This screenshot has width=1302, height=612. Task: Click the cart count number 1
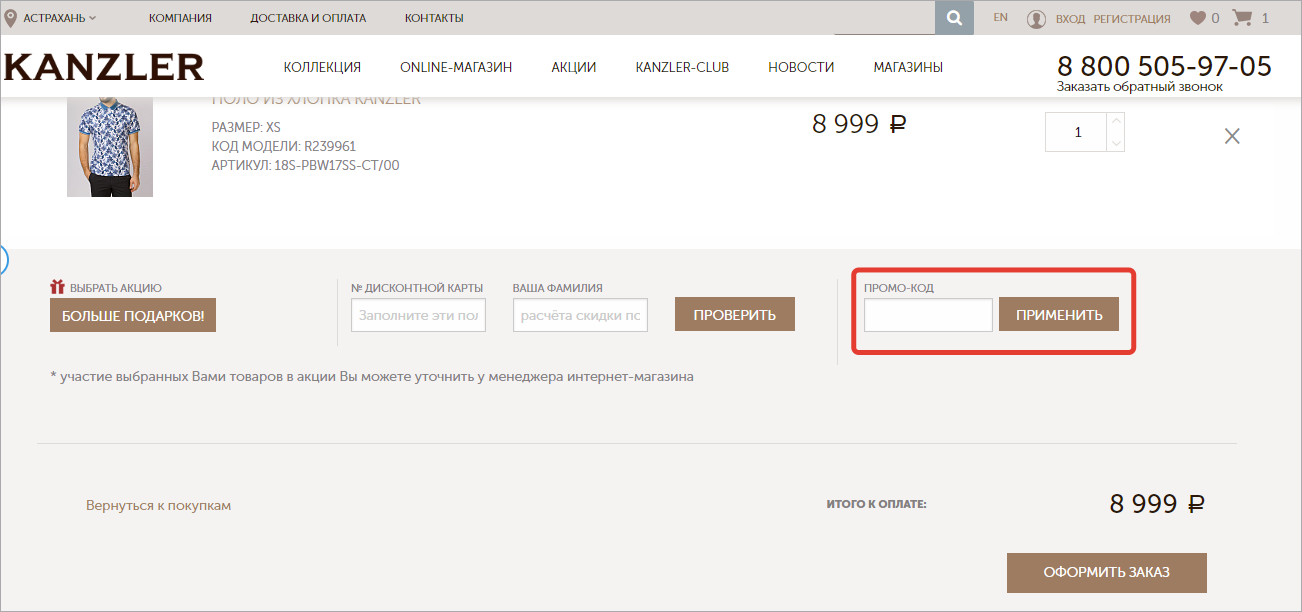(x=1265, y=18)
